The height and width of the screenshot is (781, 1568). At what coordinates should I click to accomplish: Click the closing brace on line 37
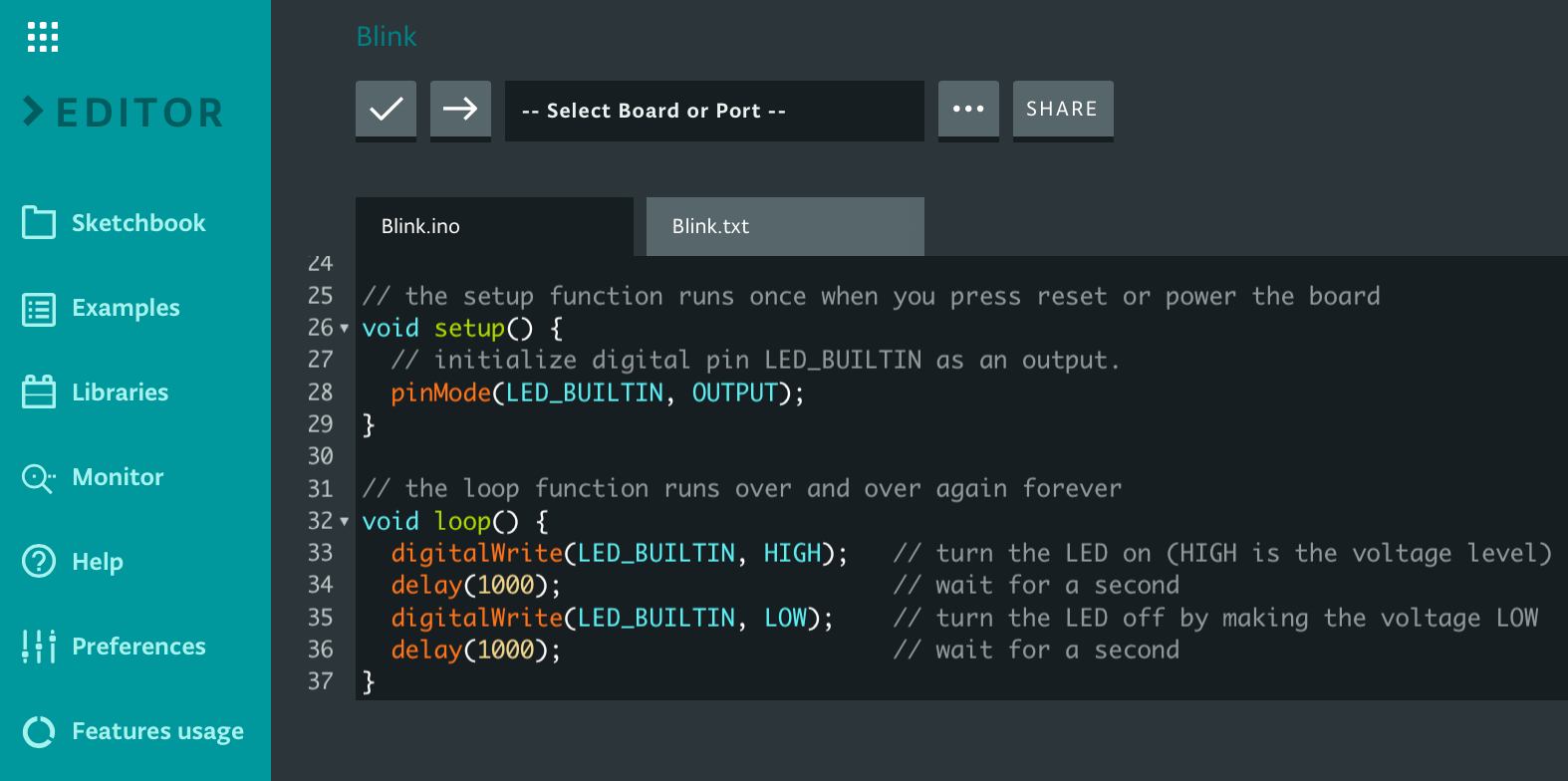[x=369, y=681]
